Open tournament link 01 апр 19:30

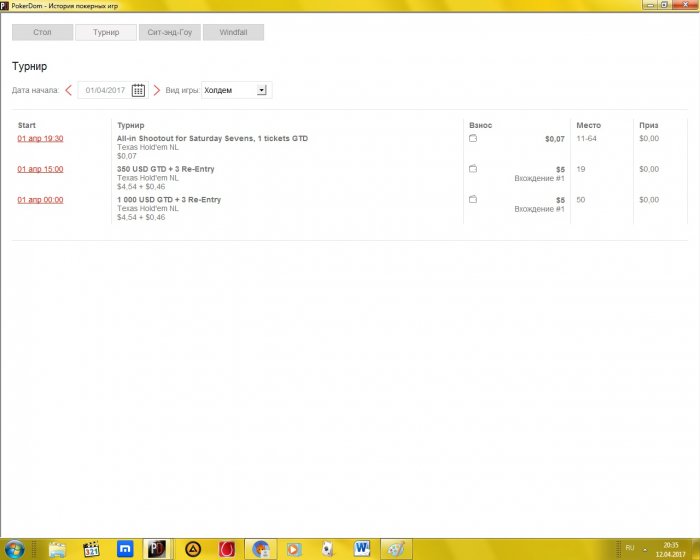coord(40,138)
